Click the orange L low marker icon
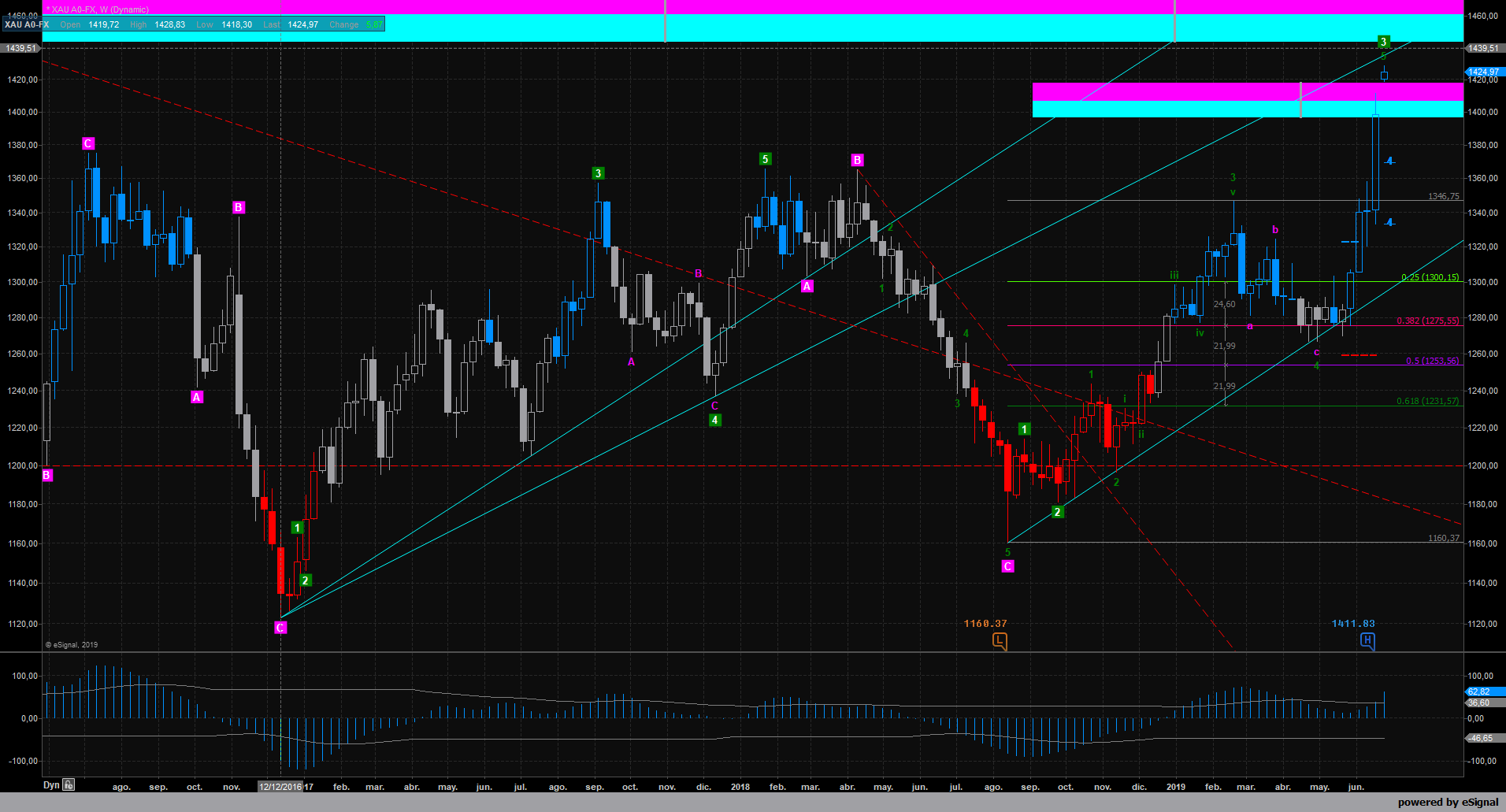Screen dimensions: 1506x812 (x=1000, y=641)
